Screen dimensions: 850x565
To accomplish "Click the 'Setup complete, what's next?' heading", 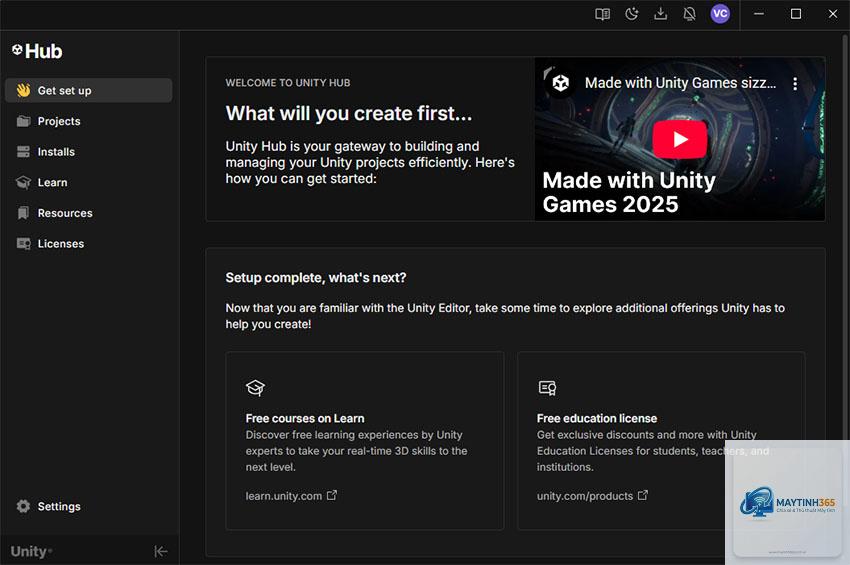I will 315,278.
